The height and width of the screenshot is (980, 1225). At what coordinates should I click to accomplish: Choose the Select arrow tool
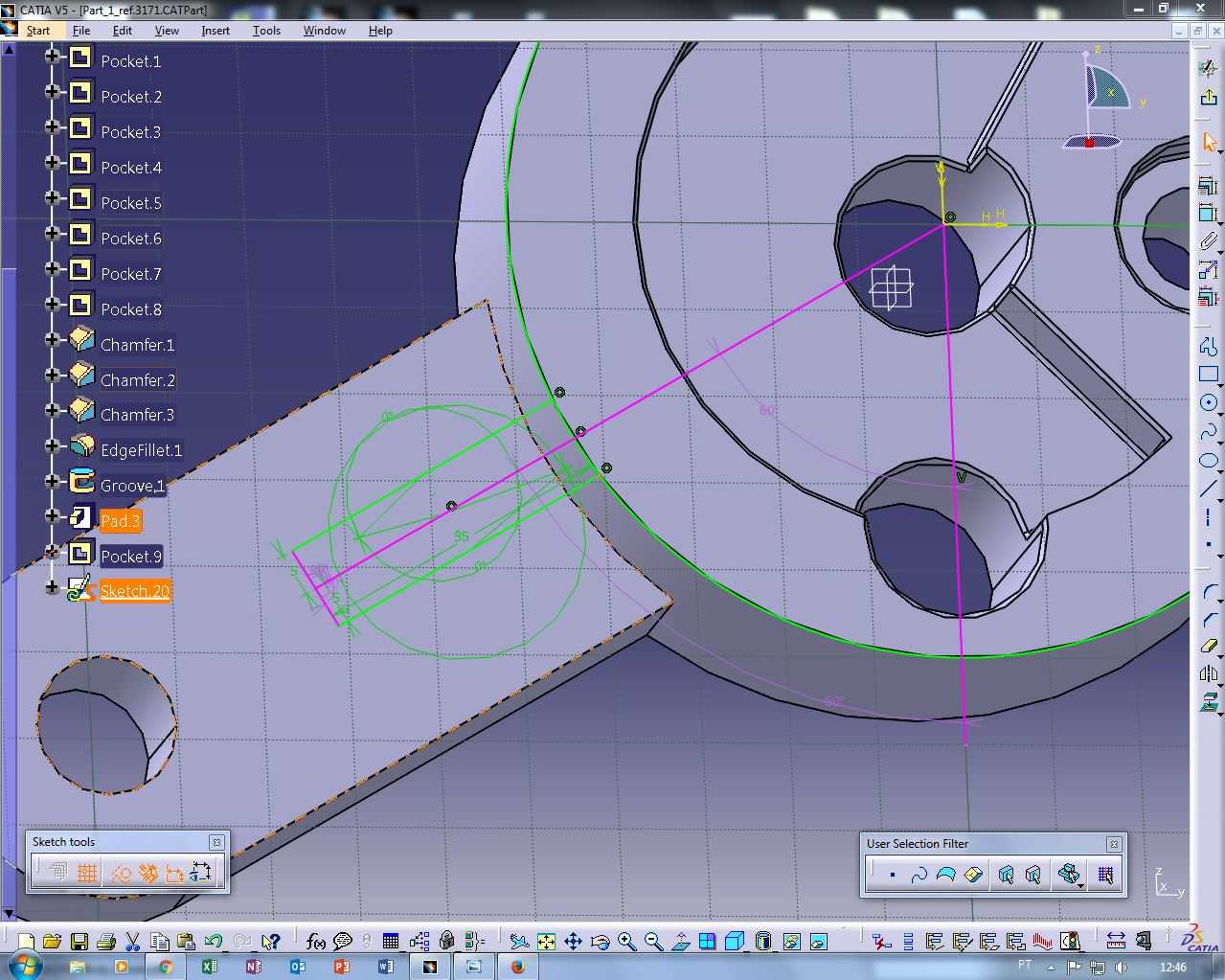pos(1209,142)
